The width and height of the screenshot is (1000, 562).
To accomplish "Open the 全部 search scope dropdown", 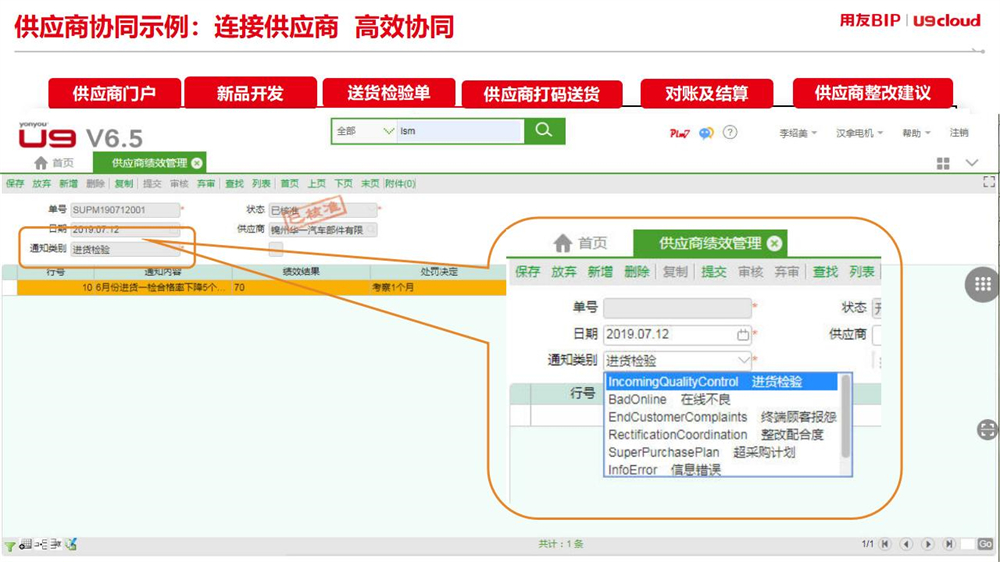I will pos(364,131).
